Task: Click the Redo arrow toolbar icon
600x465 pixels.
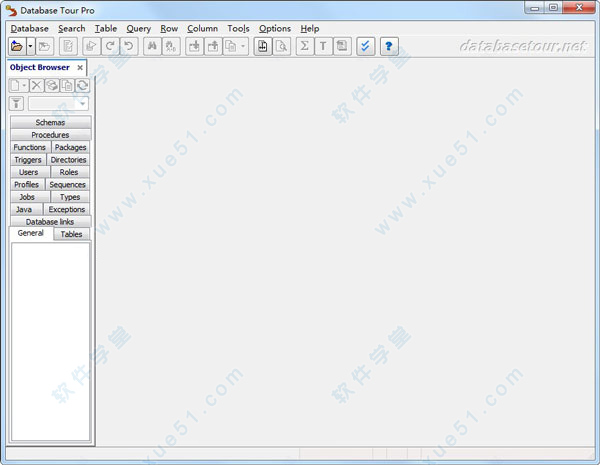Action: (110, 47)
